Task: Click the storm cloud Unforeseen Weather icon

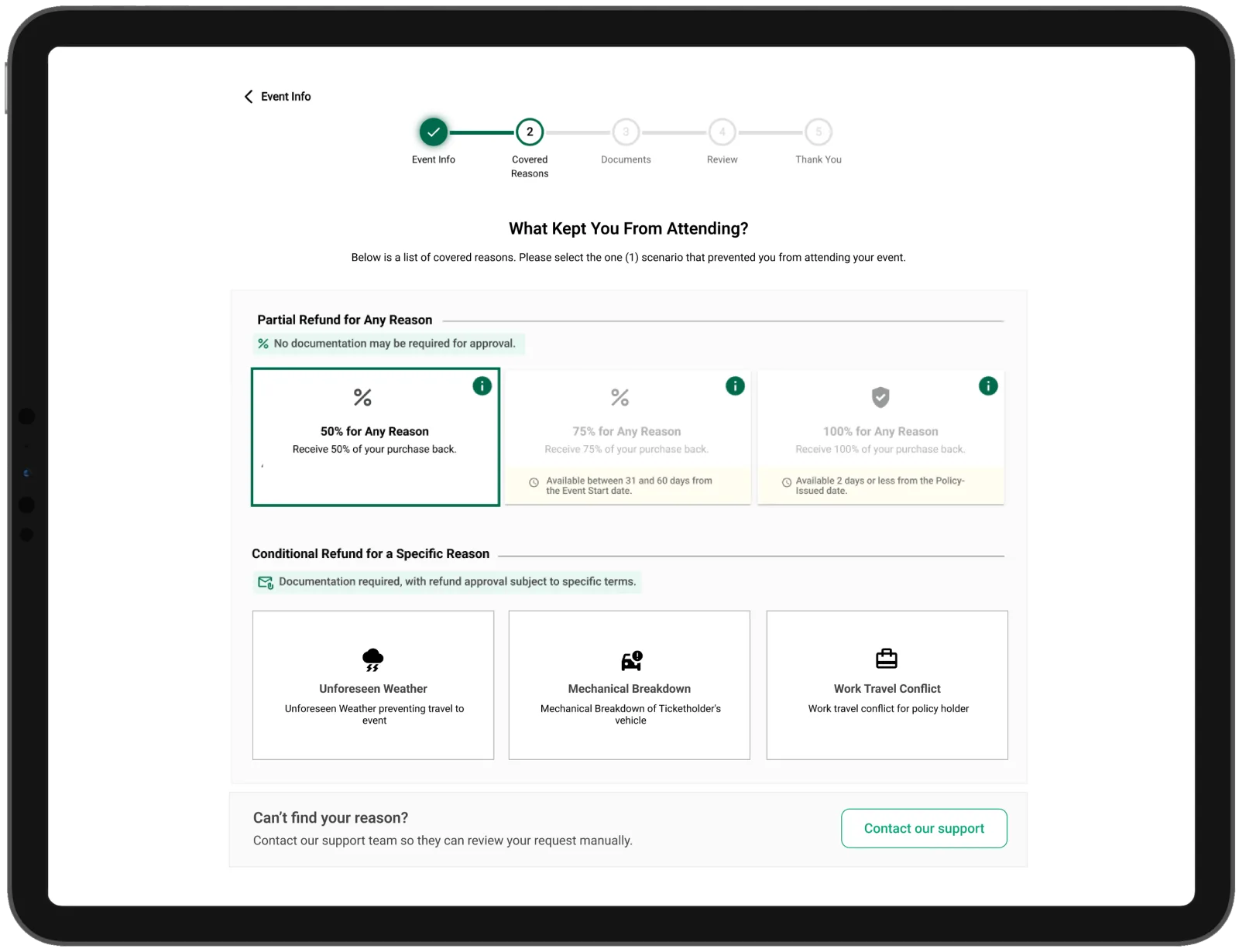Action: tap(372, 659)
